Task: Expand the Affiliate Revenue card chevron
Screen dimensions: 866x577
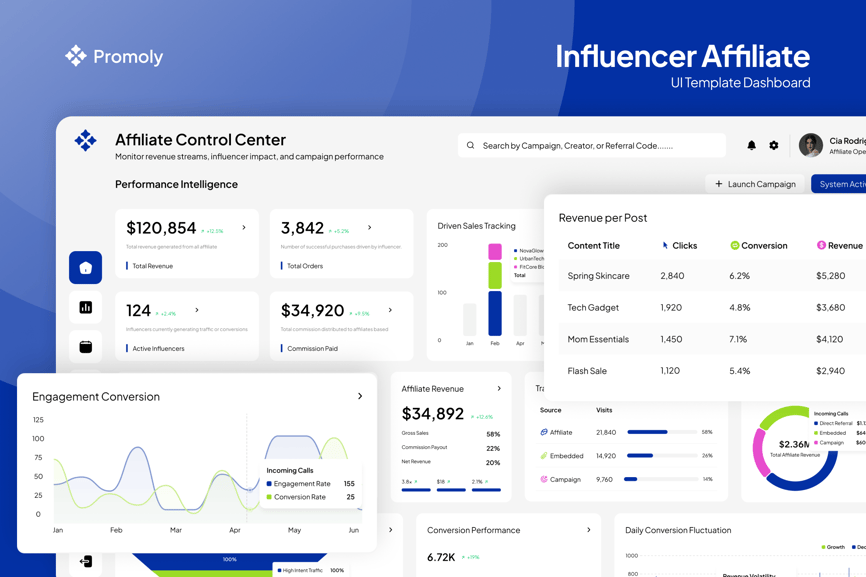Action: click(499, 389)
